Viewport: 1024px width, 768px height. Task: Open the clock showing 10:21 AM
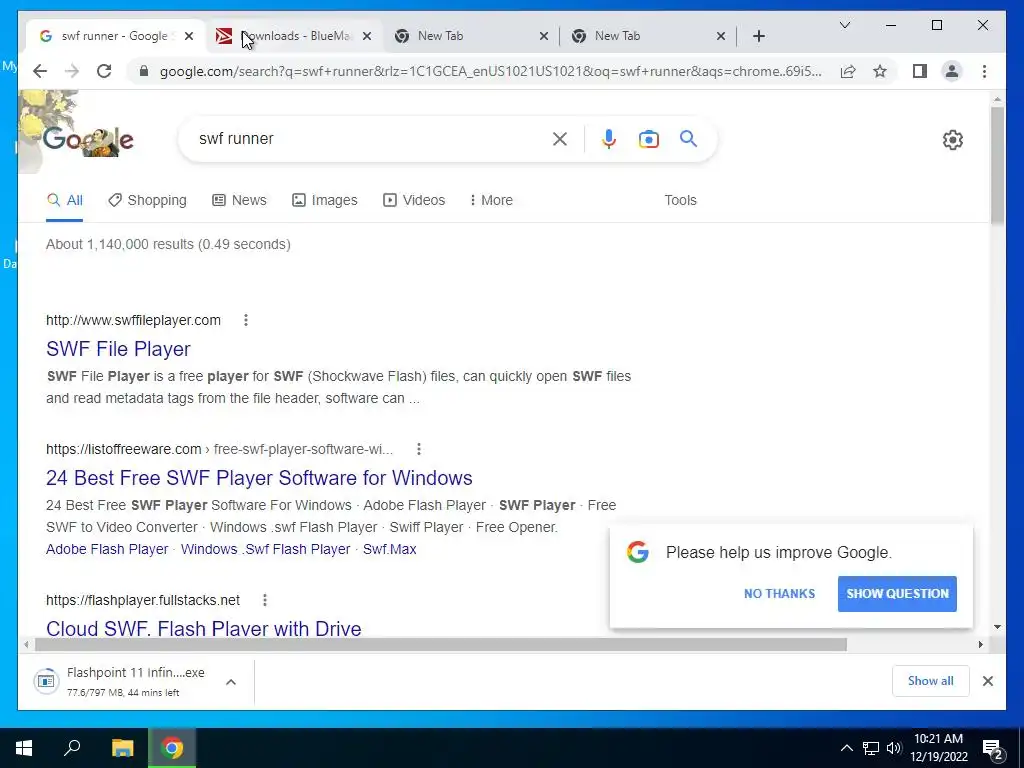click(939, 748)
